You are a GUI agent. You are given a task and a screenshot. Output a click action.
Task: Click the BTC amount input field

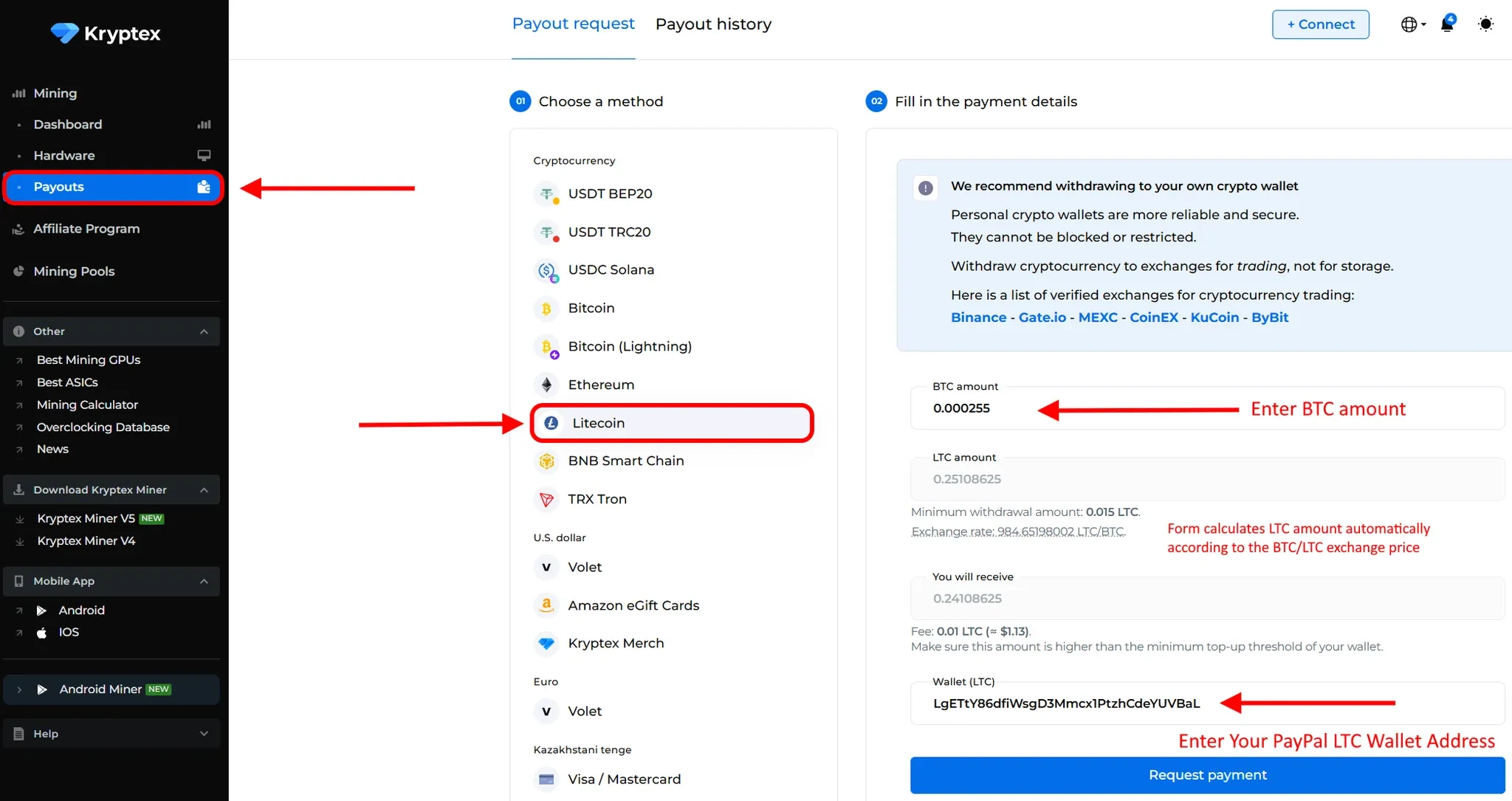1206,408
